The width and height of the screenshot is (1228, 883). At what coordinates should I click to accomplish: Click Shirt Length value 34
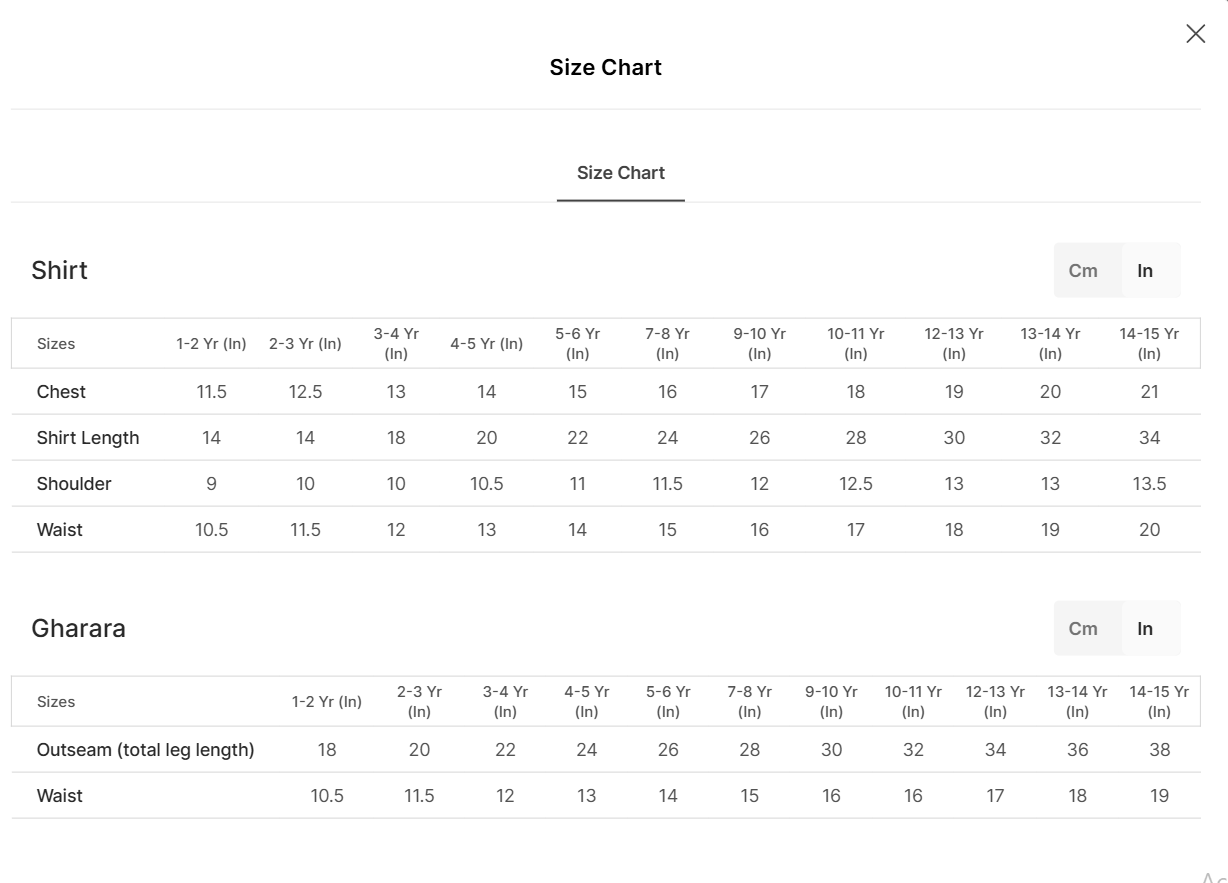(1149, 438)
